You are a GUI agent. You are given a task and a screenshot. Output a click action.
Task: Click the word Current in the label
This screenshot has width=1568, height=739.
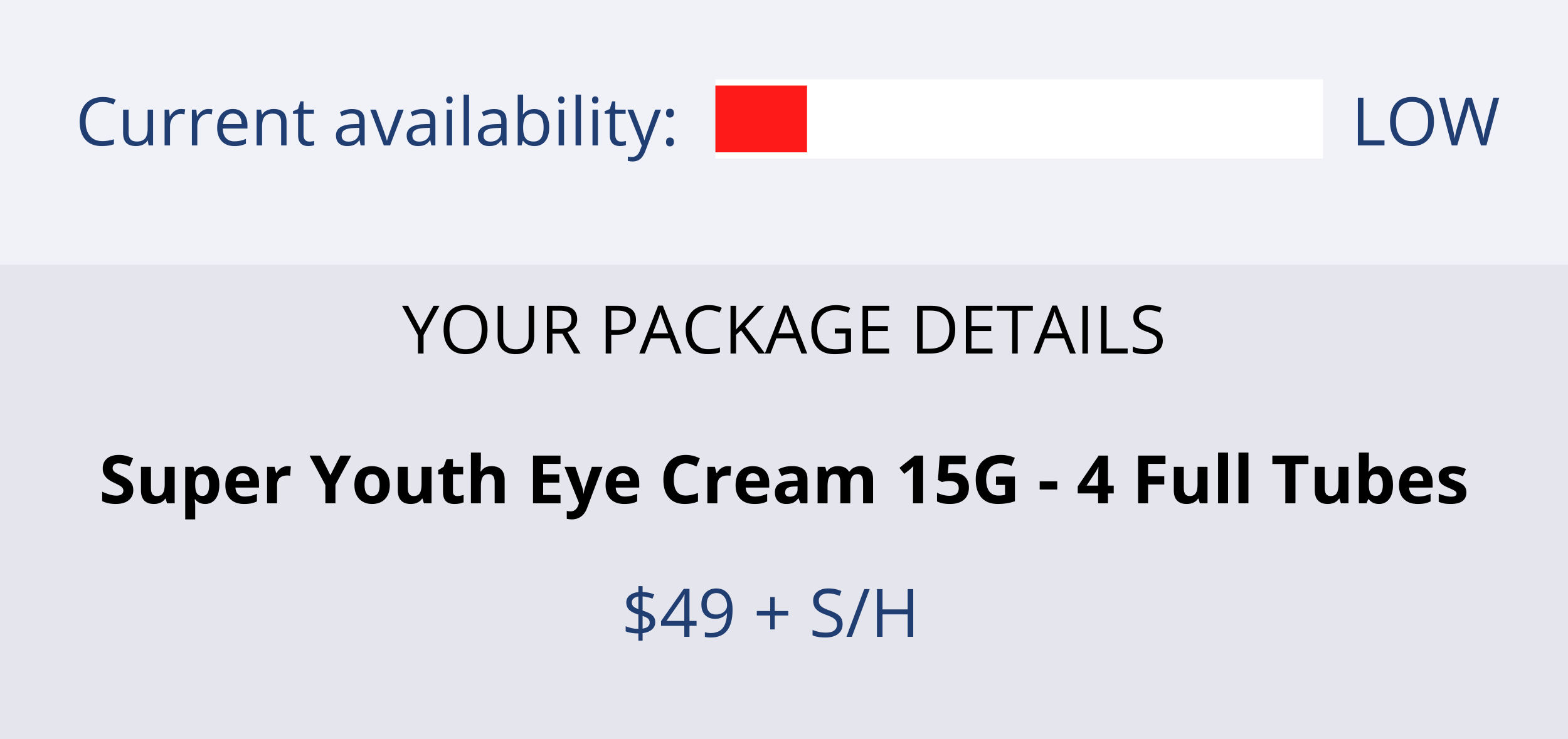pyautogui.click(x=196, y=122)
